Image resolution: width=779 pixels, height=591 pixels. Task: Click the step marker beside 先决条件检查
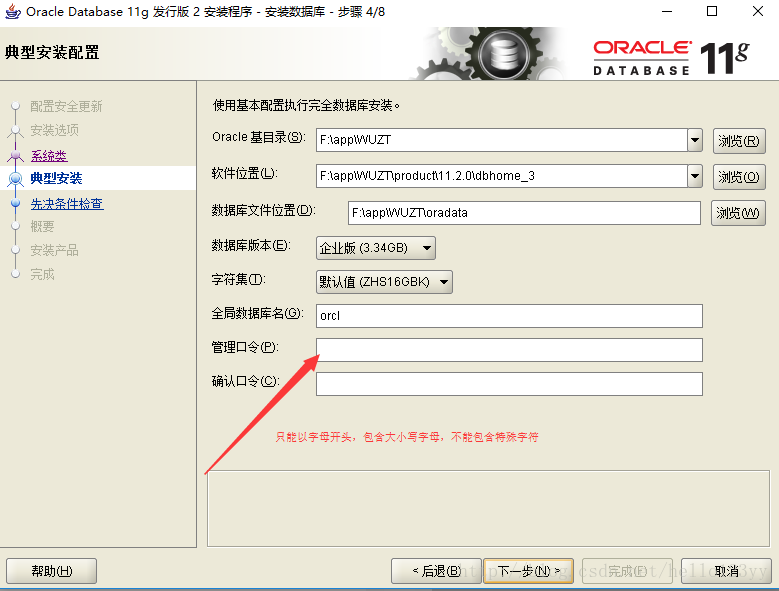click(x=15, y=203)
